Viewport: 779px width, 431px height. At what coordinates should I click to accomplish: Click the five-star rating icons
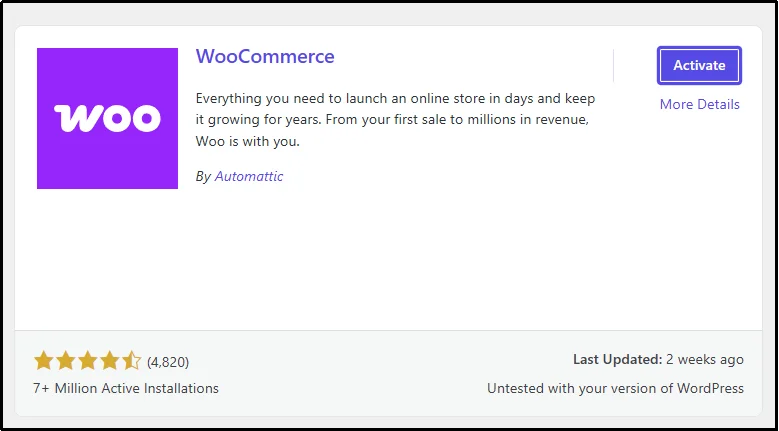click(87, 361)
